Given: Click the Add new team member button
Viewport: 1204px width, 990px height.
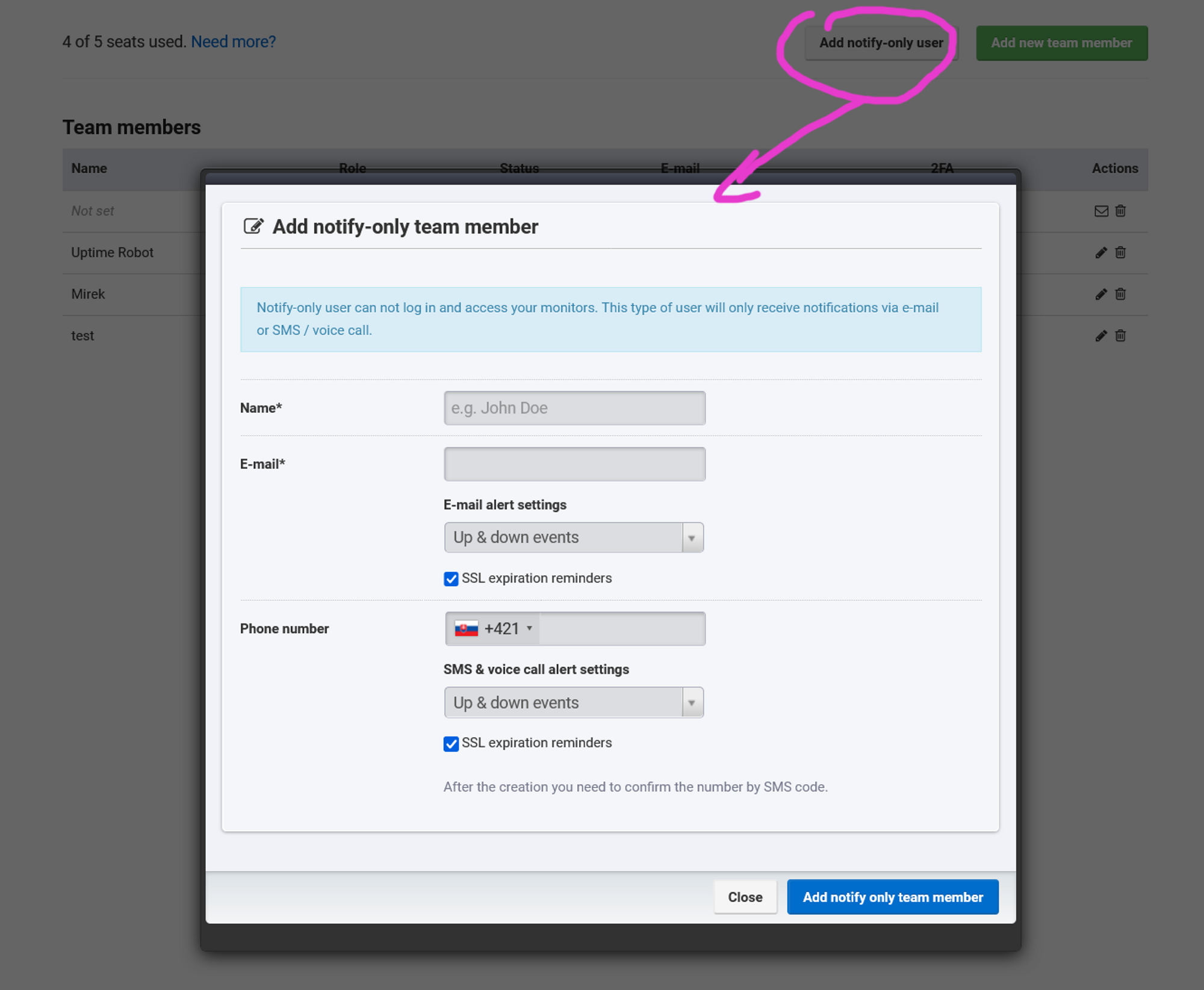Looking at the screenshot, I should click(1061, 43).
